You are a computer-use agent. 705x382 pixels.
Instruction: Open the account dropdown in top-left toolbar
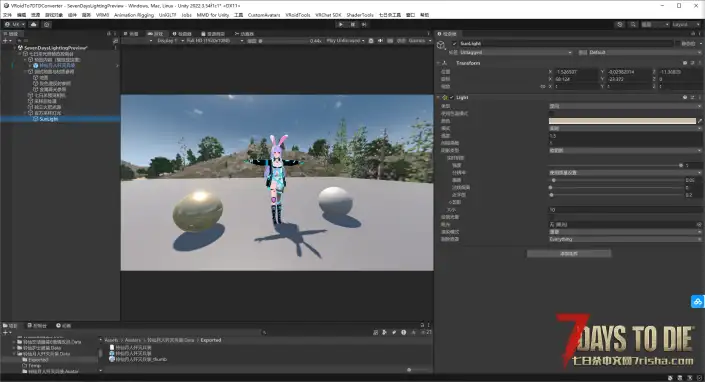pyautogui.click(x=14, y=24)
